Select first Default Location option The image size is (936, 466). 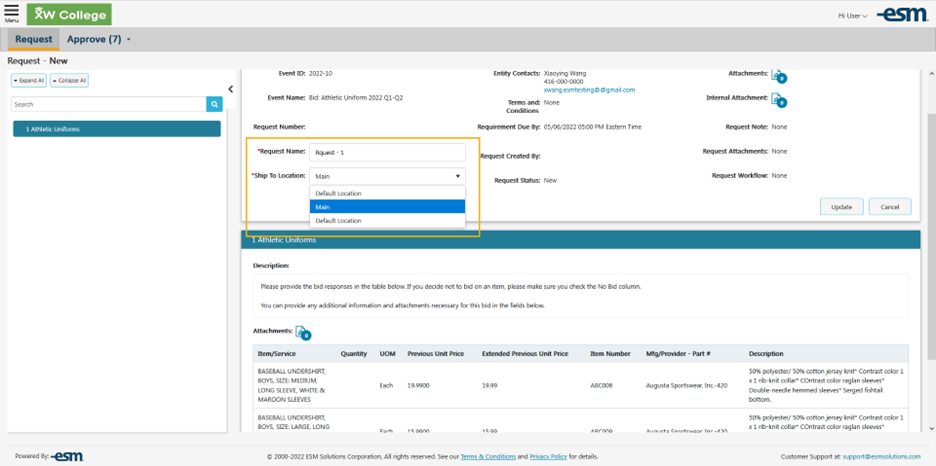point(387,193)
